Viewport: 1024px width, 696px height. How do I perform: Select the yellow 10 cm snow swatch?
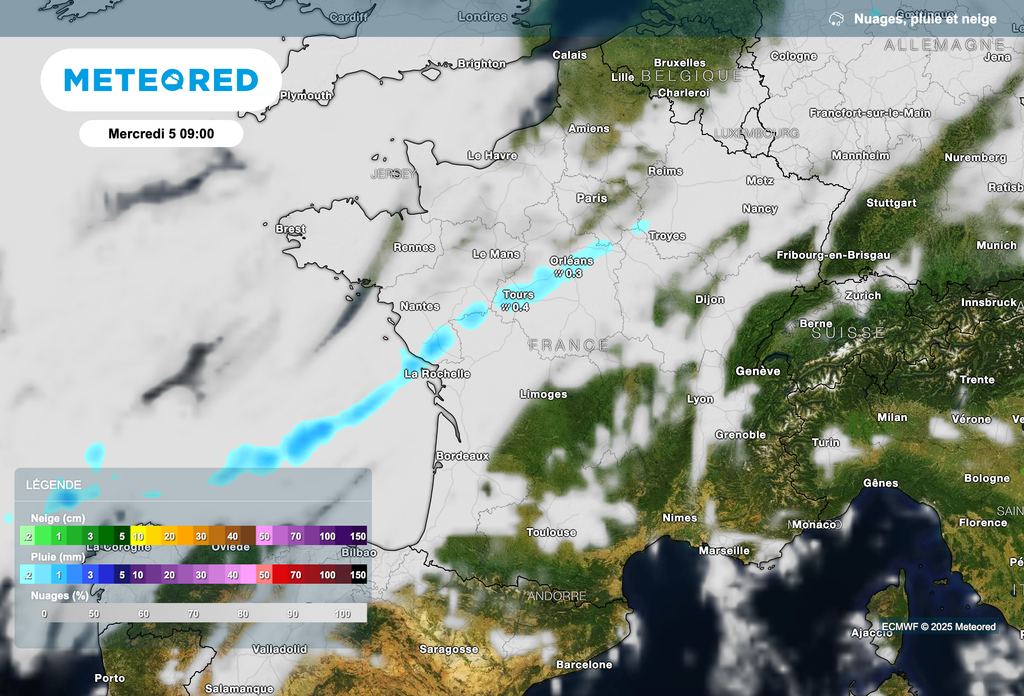tap(138, 537)
